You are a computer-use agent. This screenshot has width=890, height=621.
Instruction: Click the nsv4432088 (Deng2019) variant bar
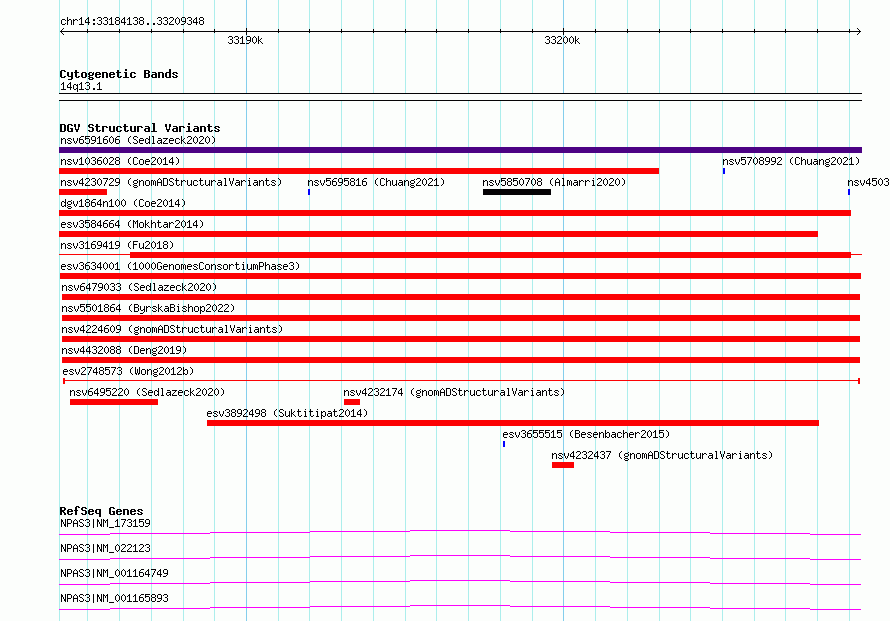coord(461,360)
